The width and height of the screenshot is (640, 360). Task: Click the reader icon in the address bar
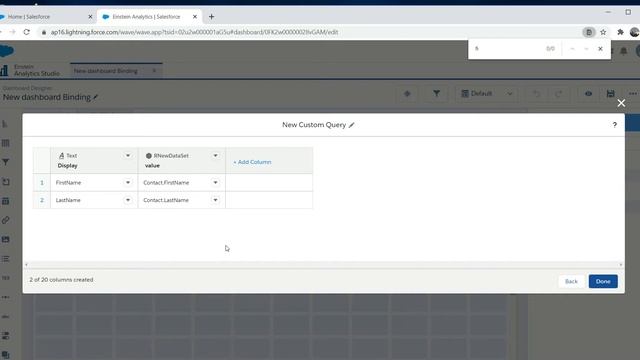[589, 32]
